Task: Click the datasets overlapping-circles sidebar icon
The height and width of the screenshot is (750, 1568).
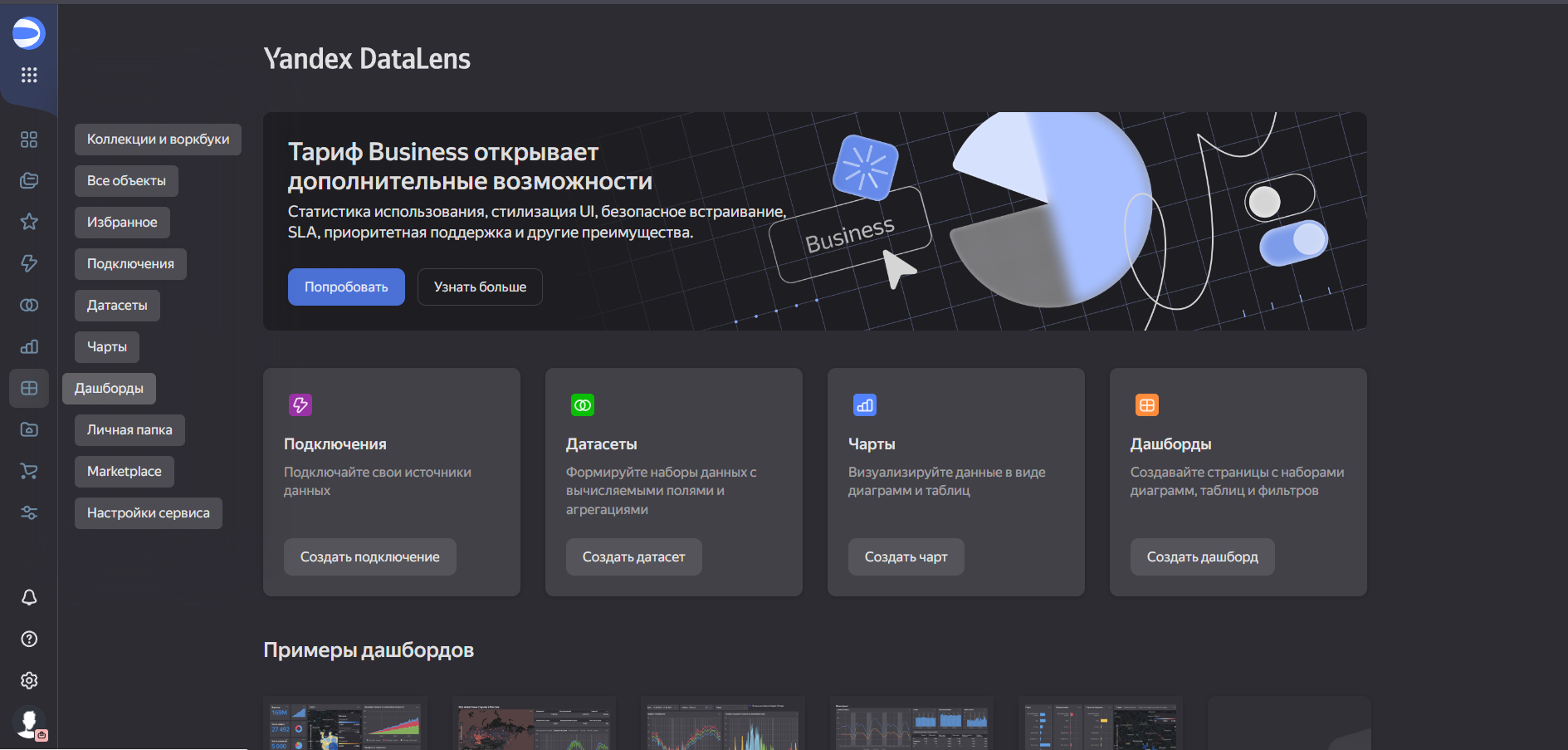Action: pos(29,305)
